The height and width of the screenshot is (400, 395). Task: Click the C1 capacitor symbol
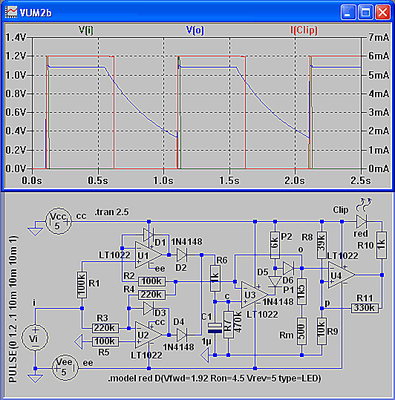pyautogui.click(x=215, y=328)
